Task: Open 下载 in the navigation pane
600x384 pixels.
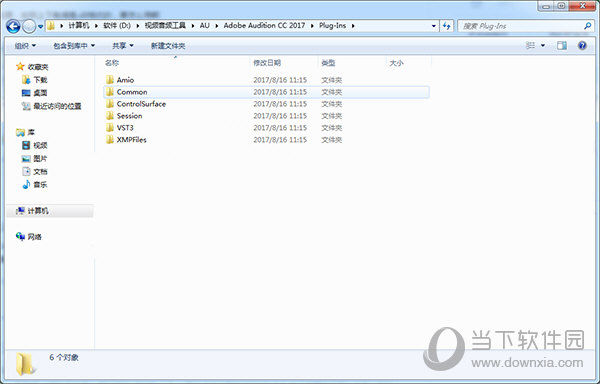Action: pos(40,80)
